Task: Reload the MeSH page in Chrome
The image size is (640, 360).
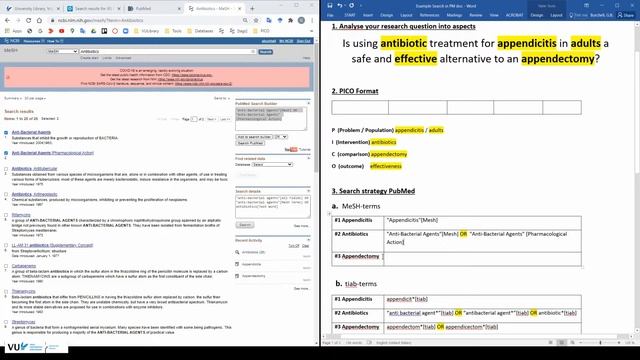Action: click(28, 20)
